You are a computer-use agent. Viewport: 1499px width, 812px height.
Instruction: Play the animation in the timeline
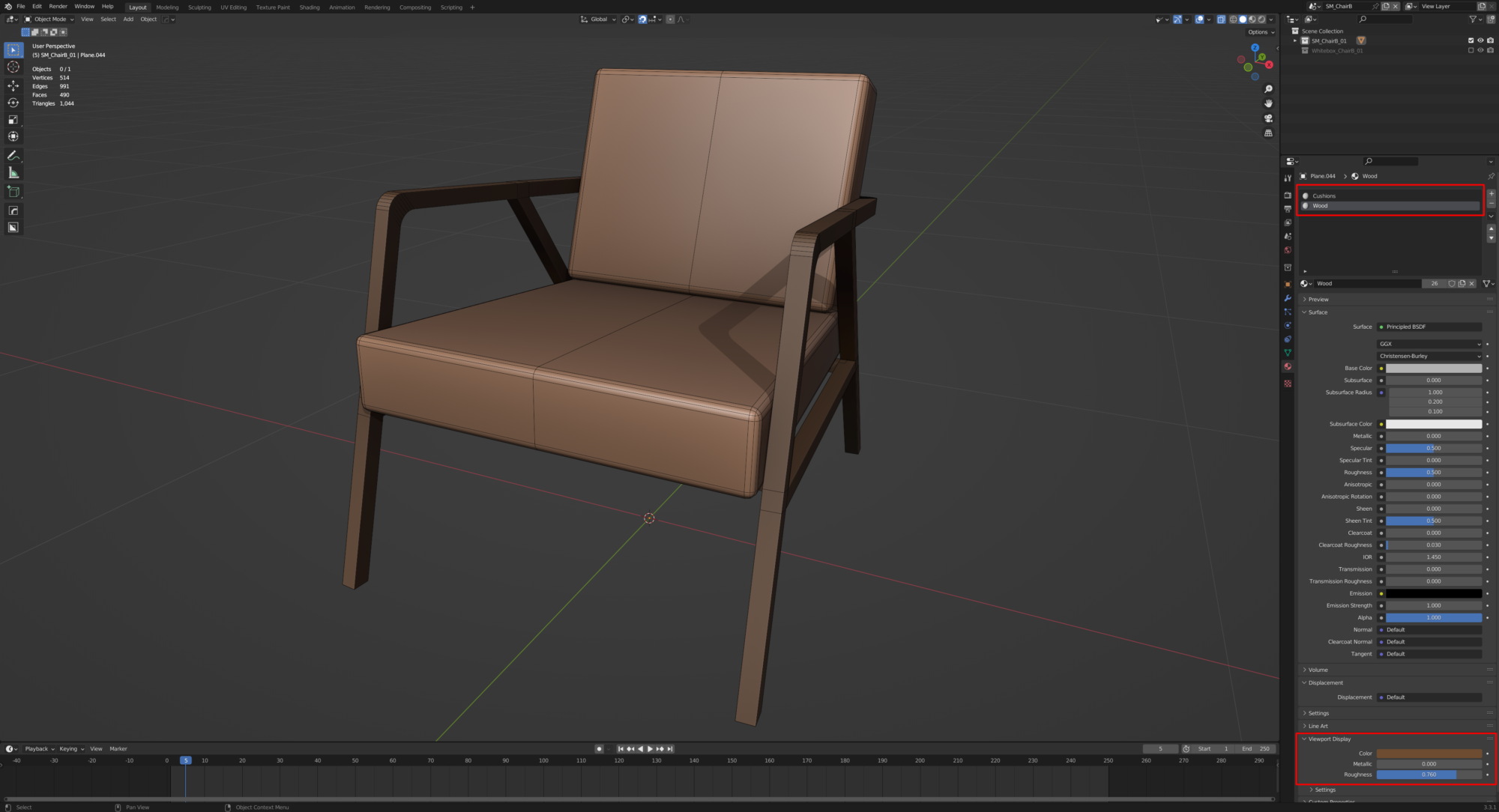(650, 748)
